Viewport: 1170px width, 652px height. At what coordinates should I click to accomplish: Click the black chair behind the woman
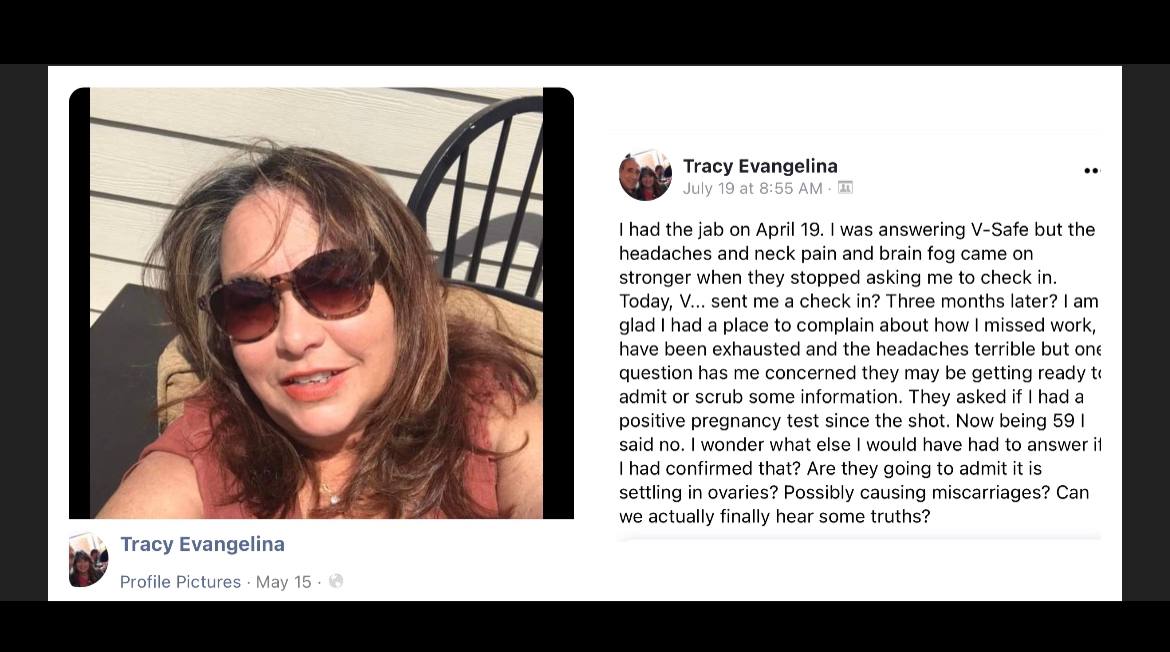click(x=478, y=194)
